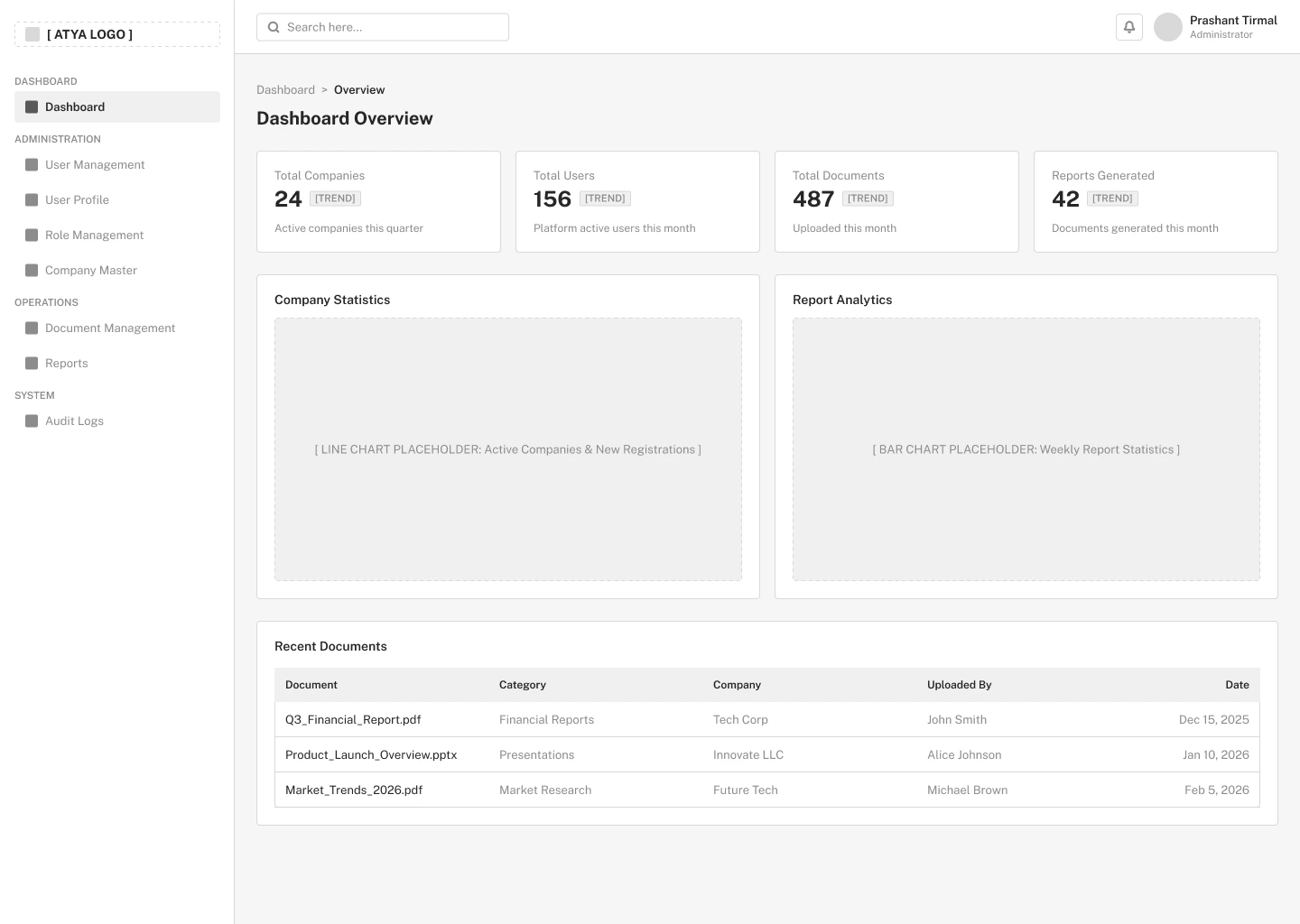
Task: Open Dashboard in the sidebar
Action: pos(117,106)
